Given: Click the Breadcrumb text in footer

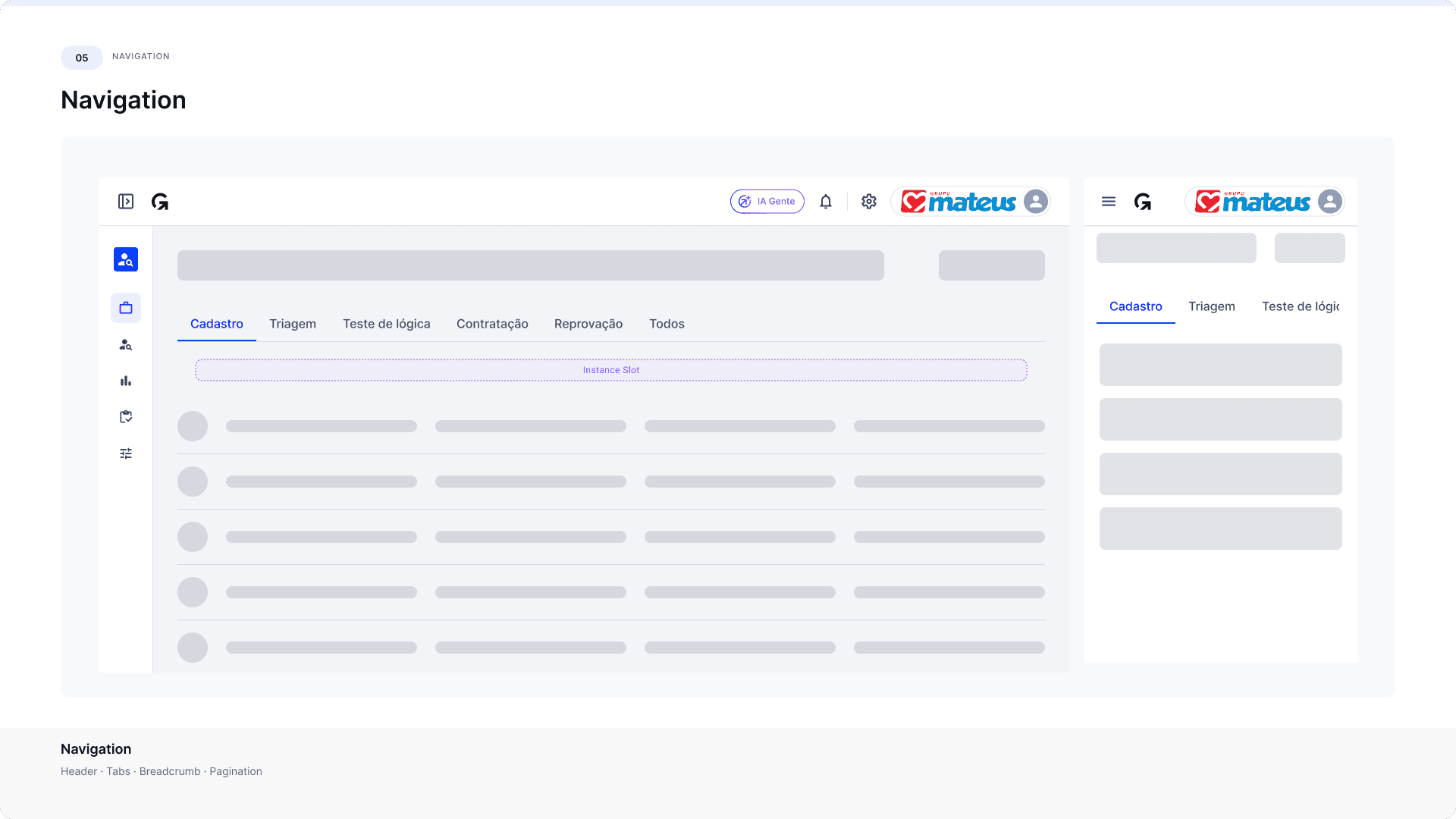Looking at the screenshot, I should click(x=170, y=771).
